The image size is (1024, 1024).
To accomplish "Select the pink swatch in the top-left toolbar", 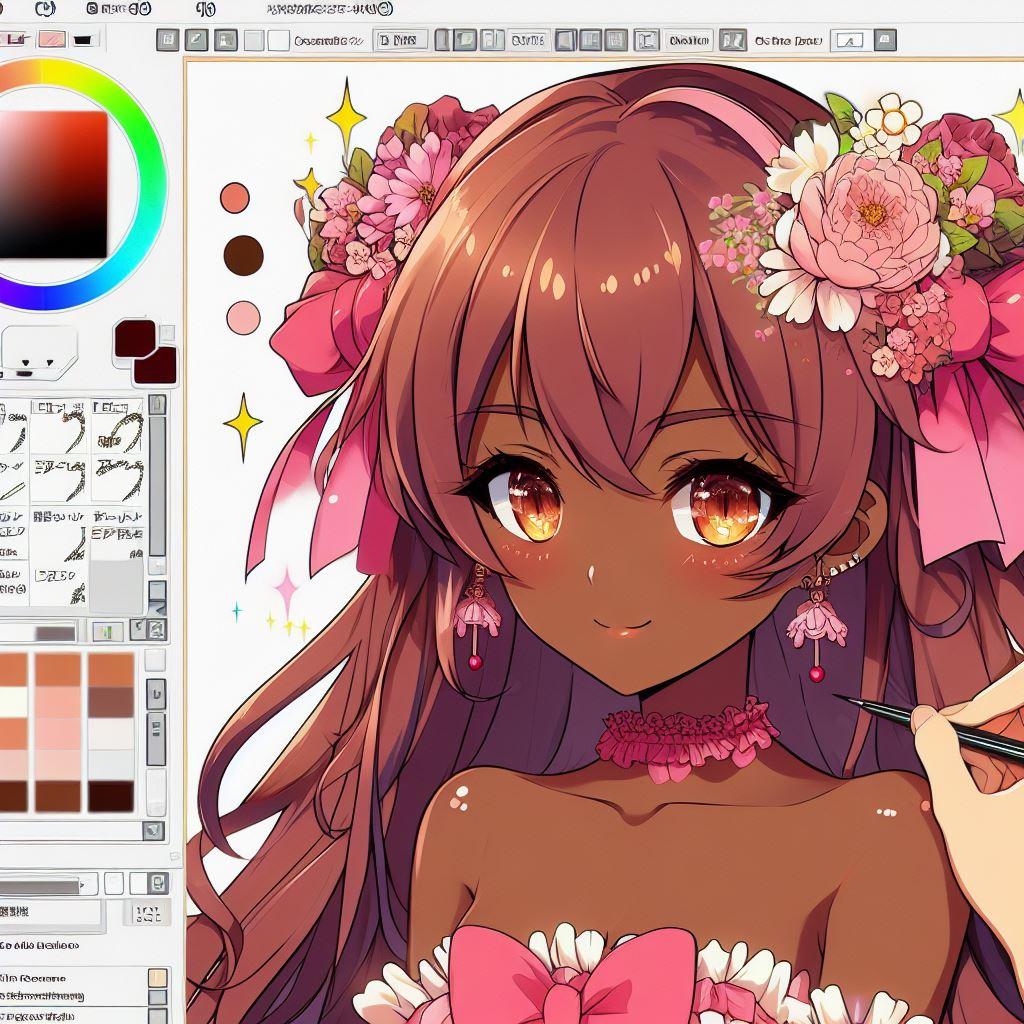I will point(50,40).
